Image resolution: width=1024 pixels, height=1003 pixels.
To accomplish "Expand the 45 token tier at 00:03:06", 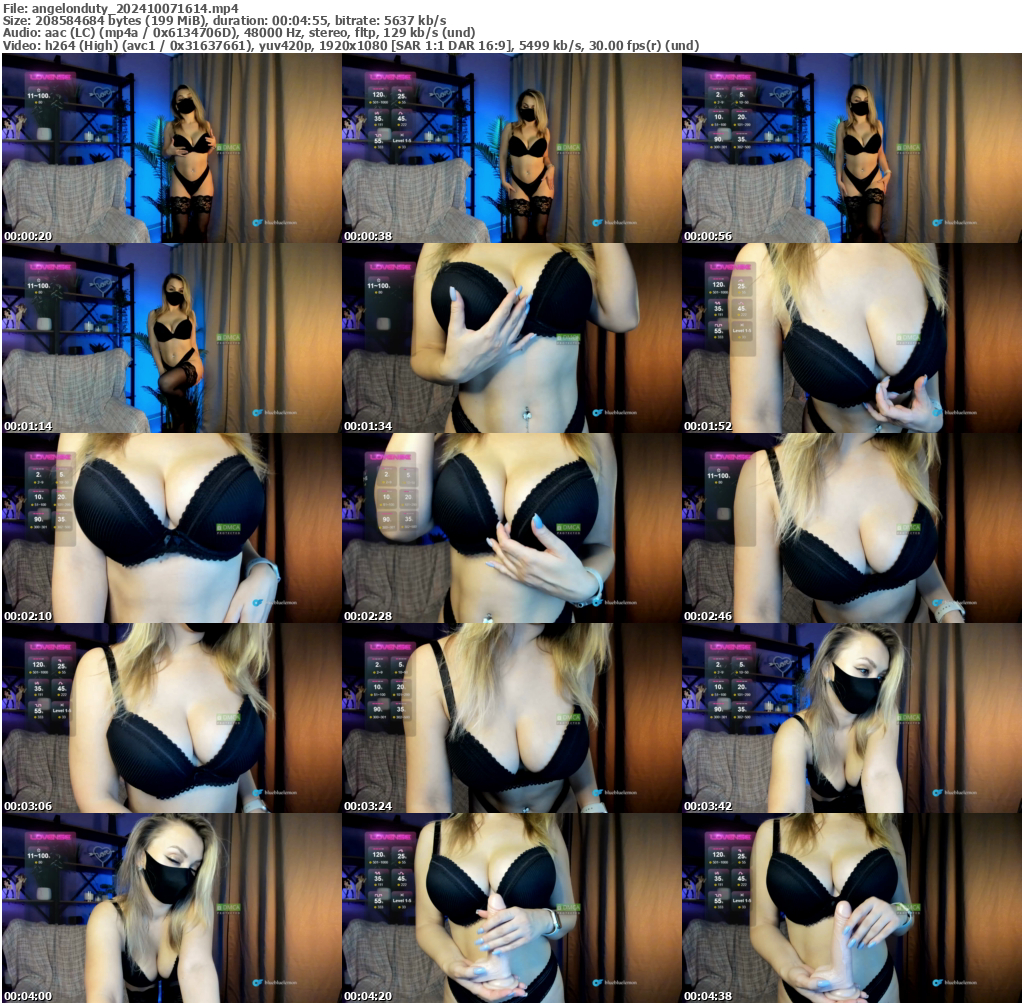I will [60, 689].
